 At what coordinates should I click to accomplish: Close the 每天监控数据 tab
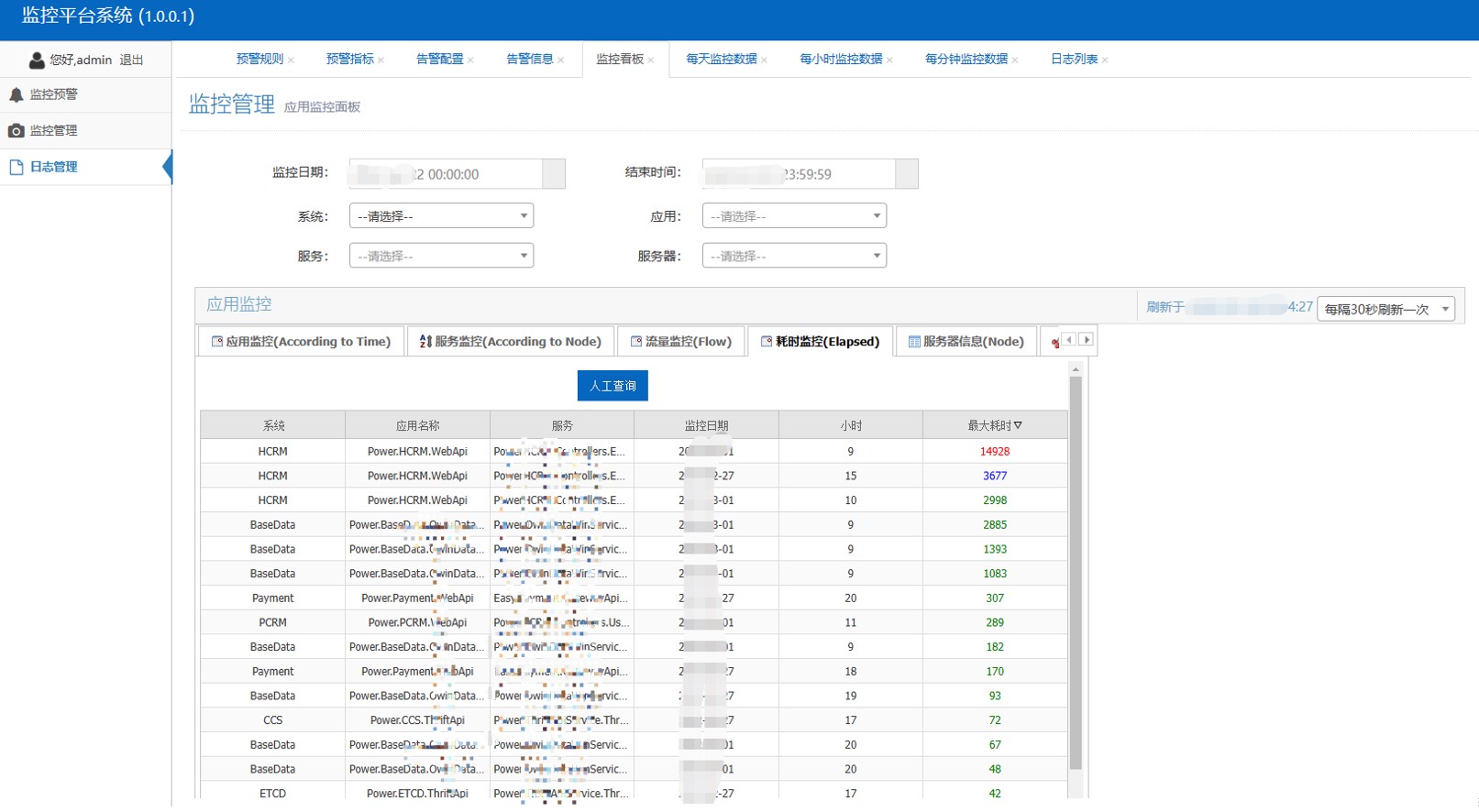coord(765,60)
